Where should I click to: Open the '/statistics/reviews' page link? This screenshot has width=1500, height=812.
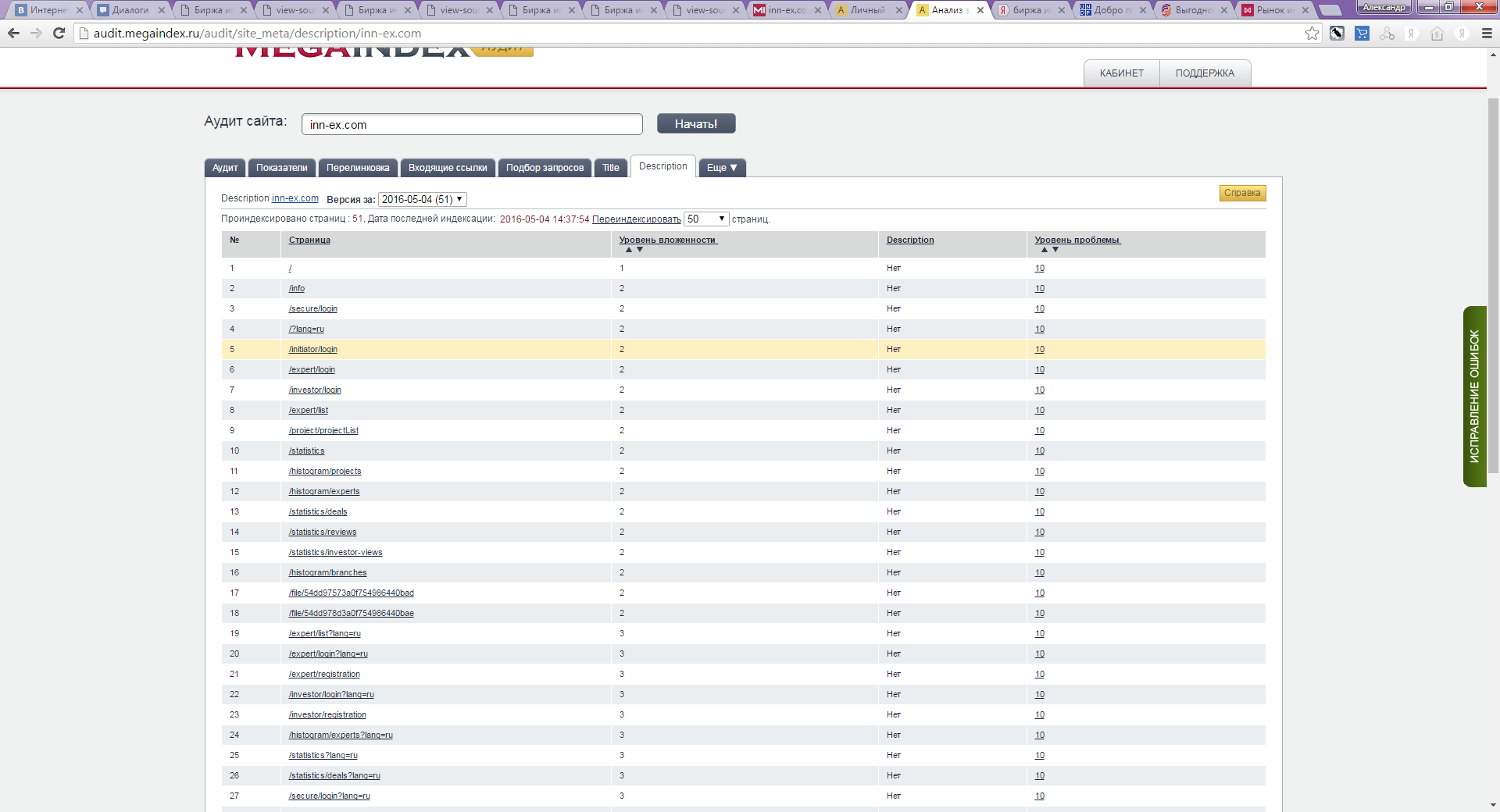click(x=323, y=532)
